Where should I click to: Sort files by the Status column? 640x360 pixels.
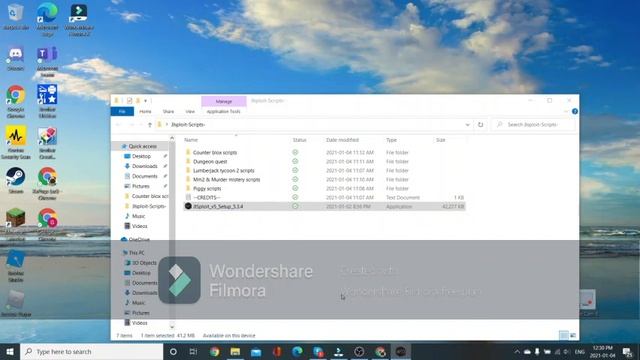click(299, 140)
